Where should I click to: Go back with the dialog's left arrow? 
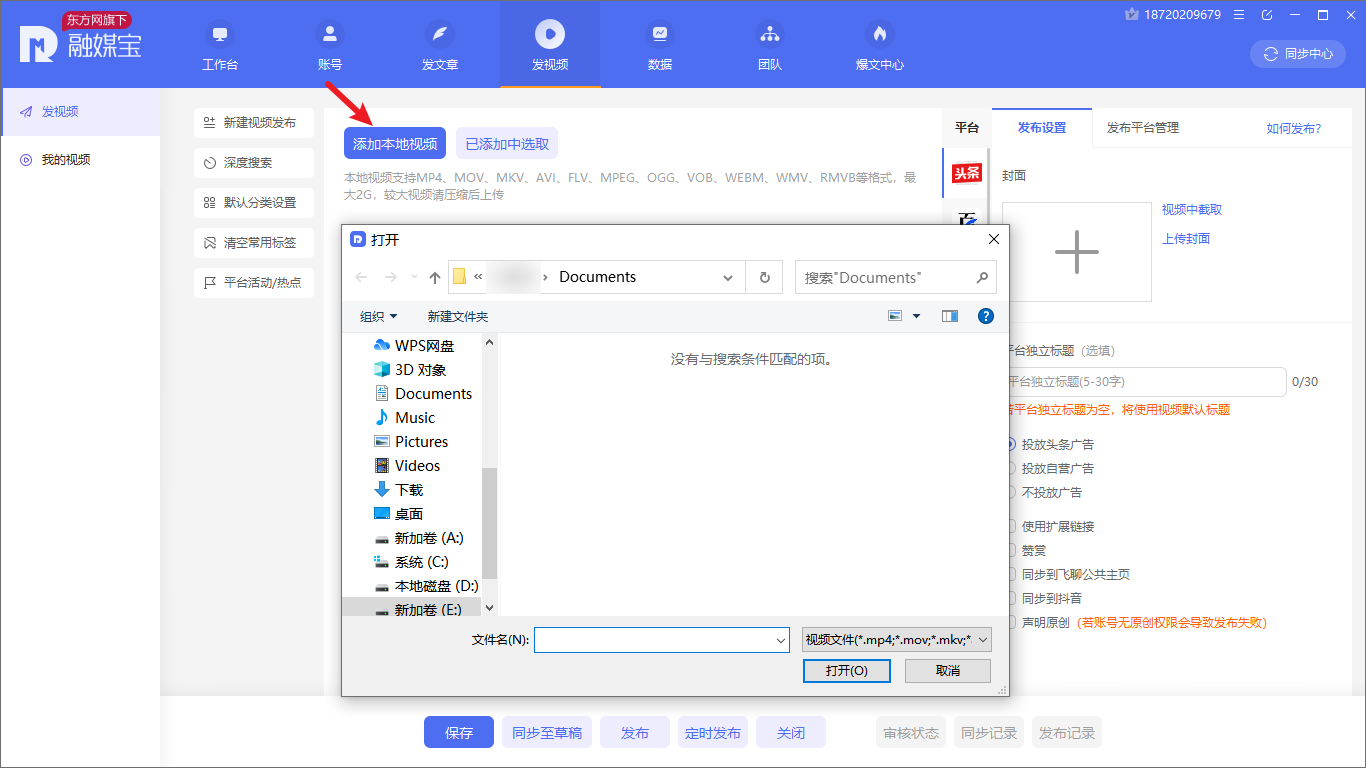pyautogui.click(x=362, y=277)
